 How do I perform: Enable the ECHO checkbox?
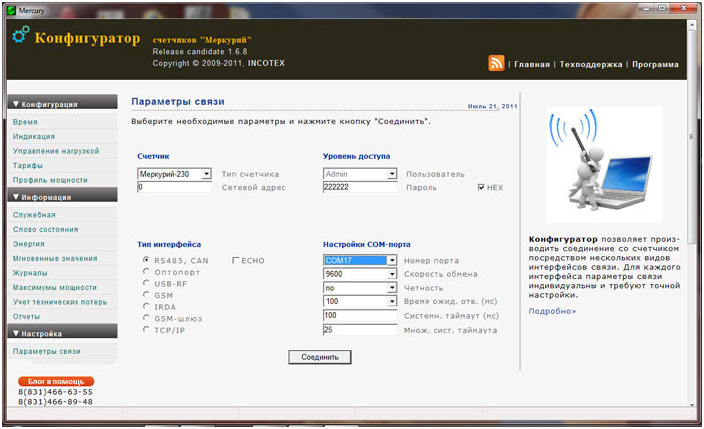pos(235,260)
